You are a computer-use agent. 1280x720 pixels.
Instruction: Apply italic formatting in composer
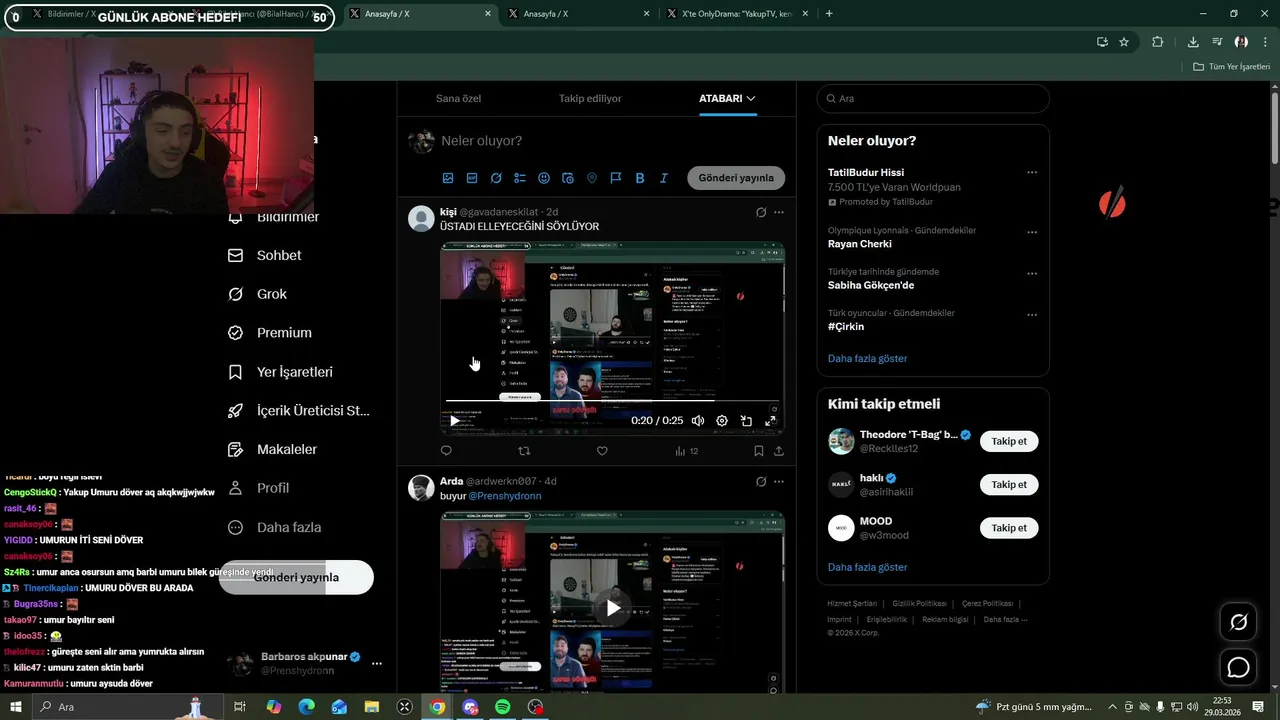[664, 178]
